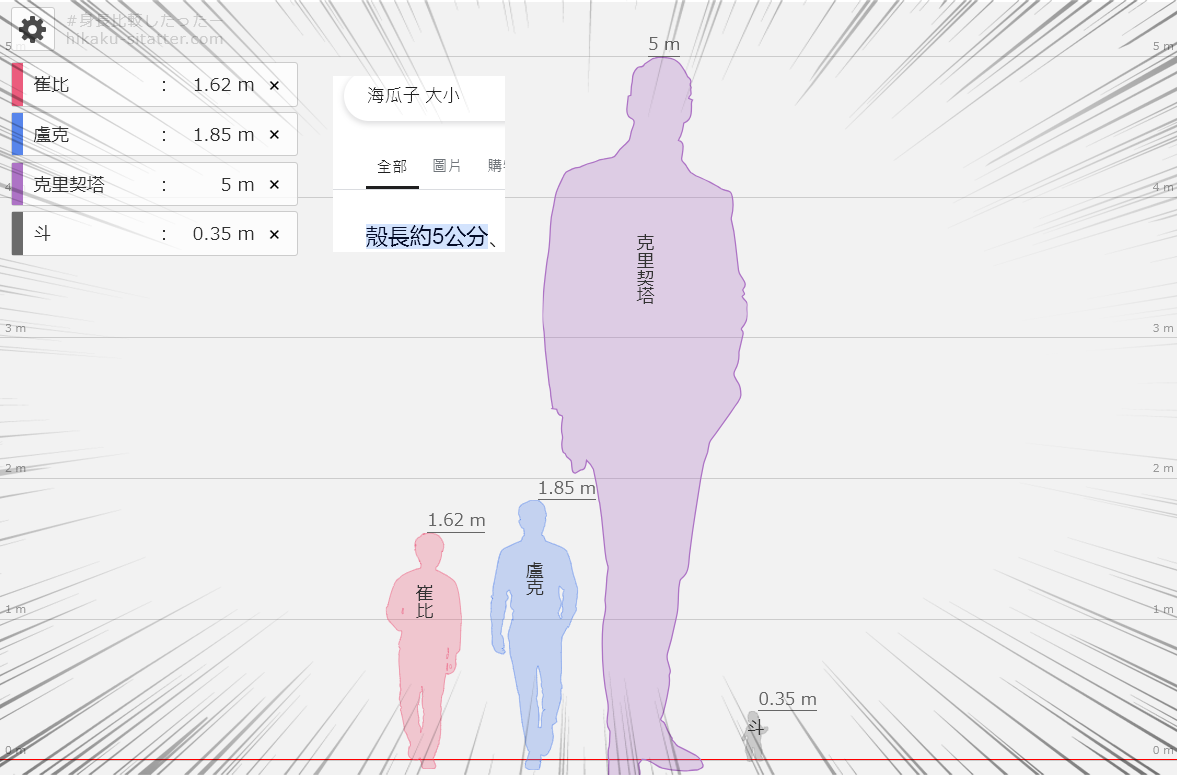The height and width of the screenshot is (775, 1177).
Task: Edit the 1.62 m height value
Action: [x=224, y=85]
